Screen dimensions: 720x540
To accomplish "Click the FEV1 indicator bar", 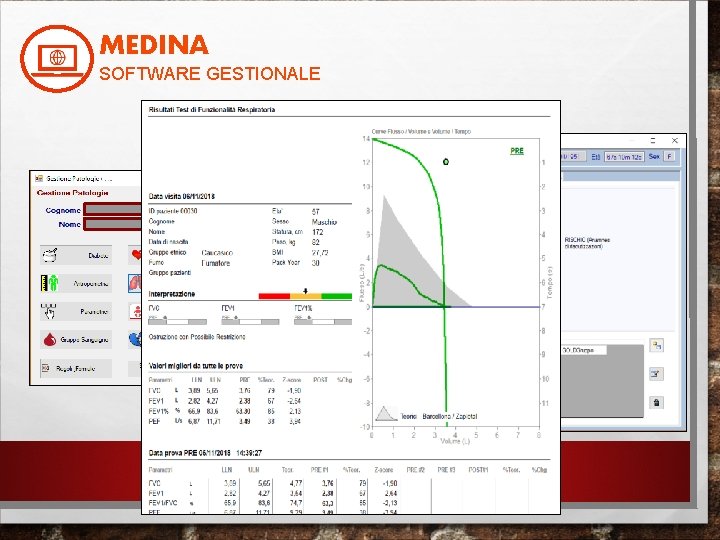I will (250, 321).
